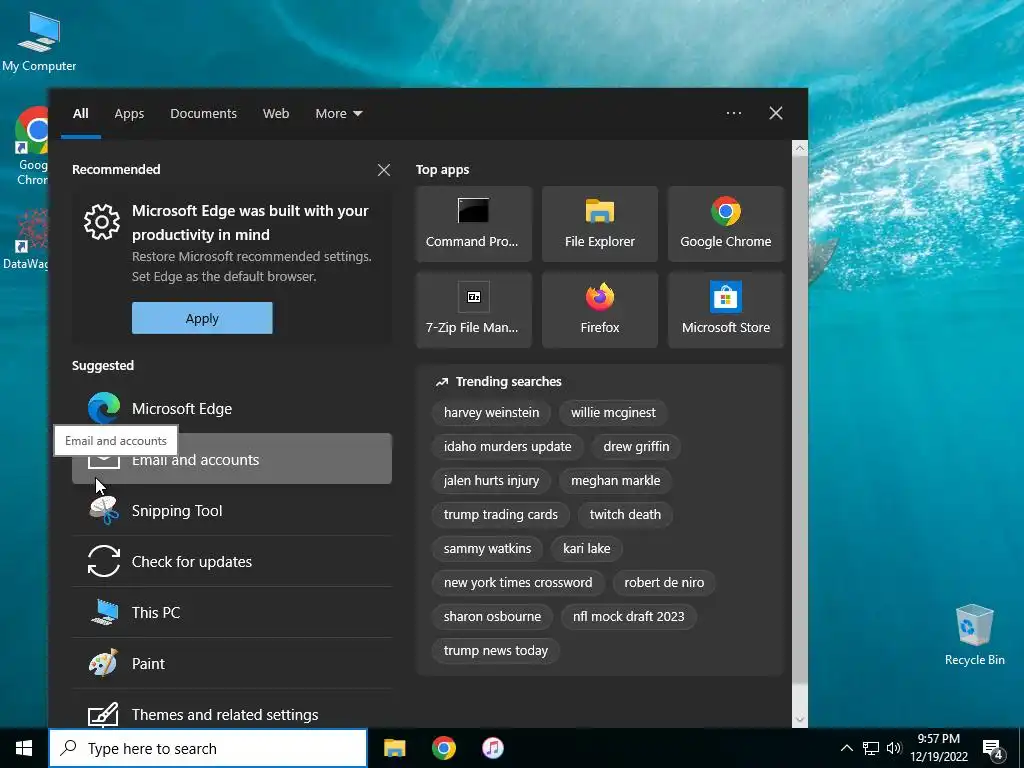
Task: Search trending 'robert de niro'
Action: [x=664, y=582]
